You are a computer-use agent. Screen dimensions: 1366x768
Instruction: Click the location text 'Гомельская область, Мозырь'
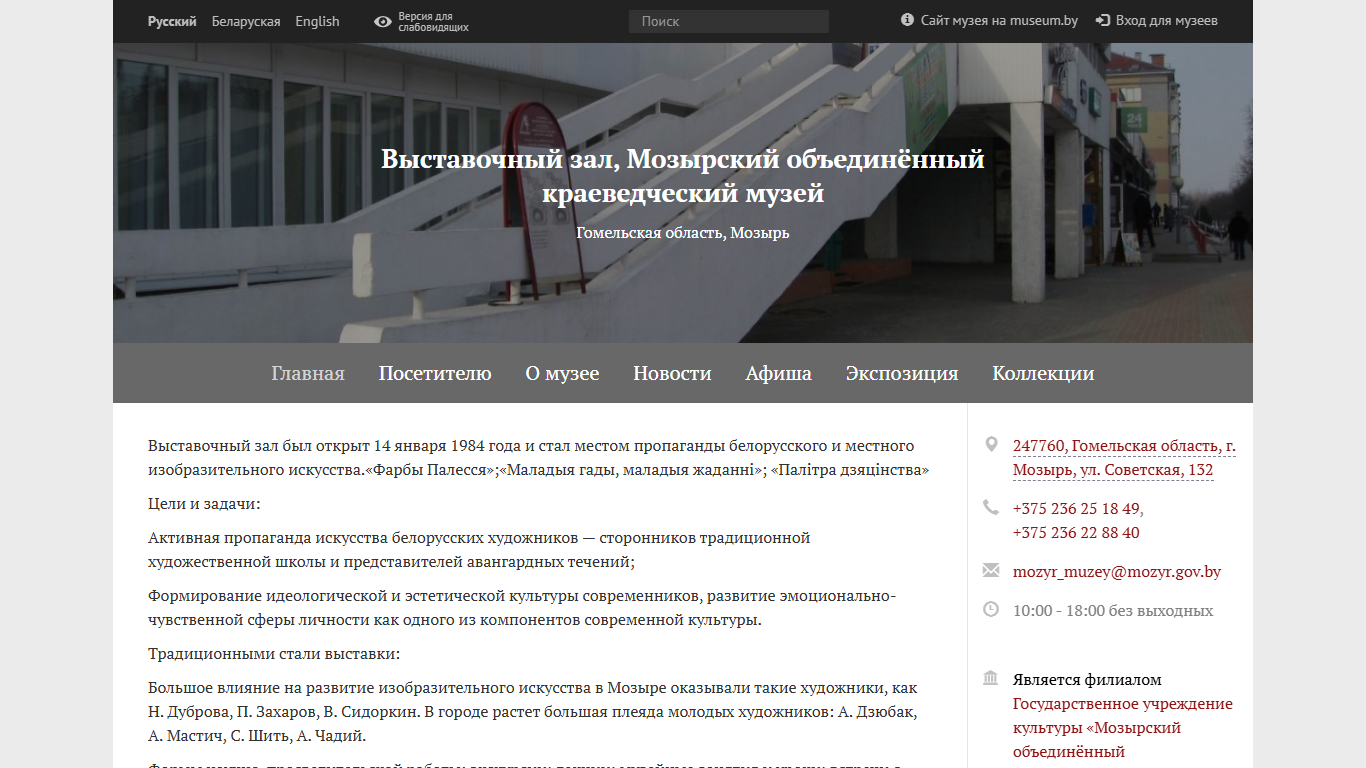683,233
